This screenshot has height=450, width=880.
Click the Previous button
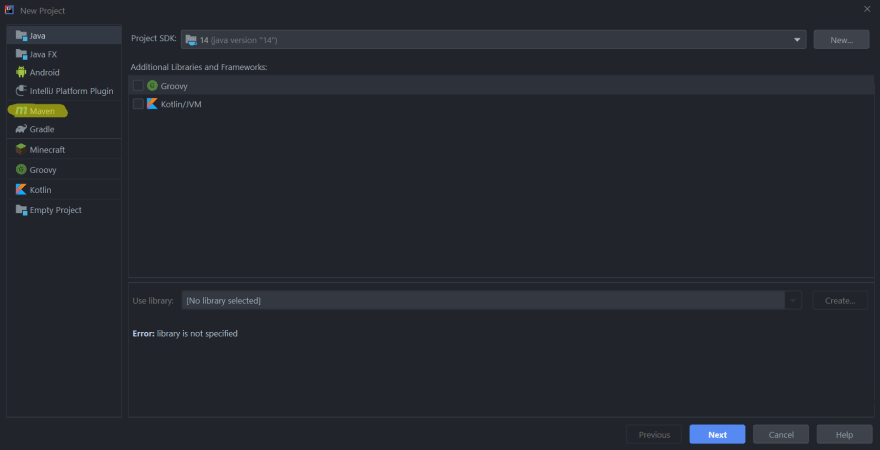[x=654, y=434]
